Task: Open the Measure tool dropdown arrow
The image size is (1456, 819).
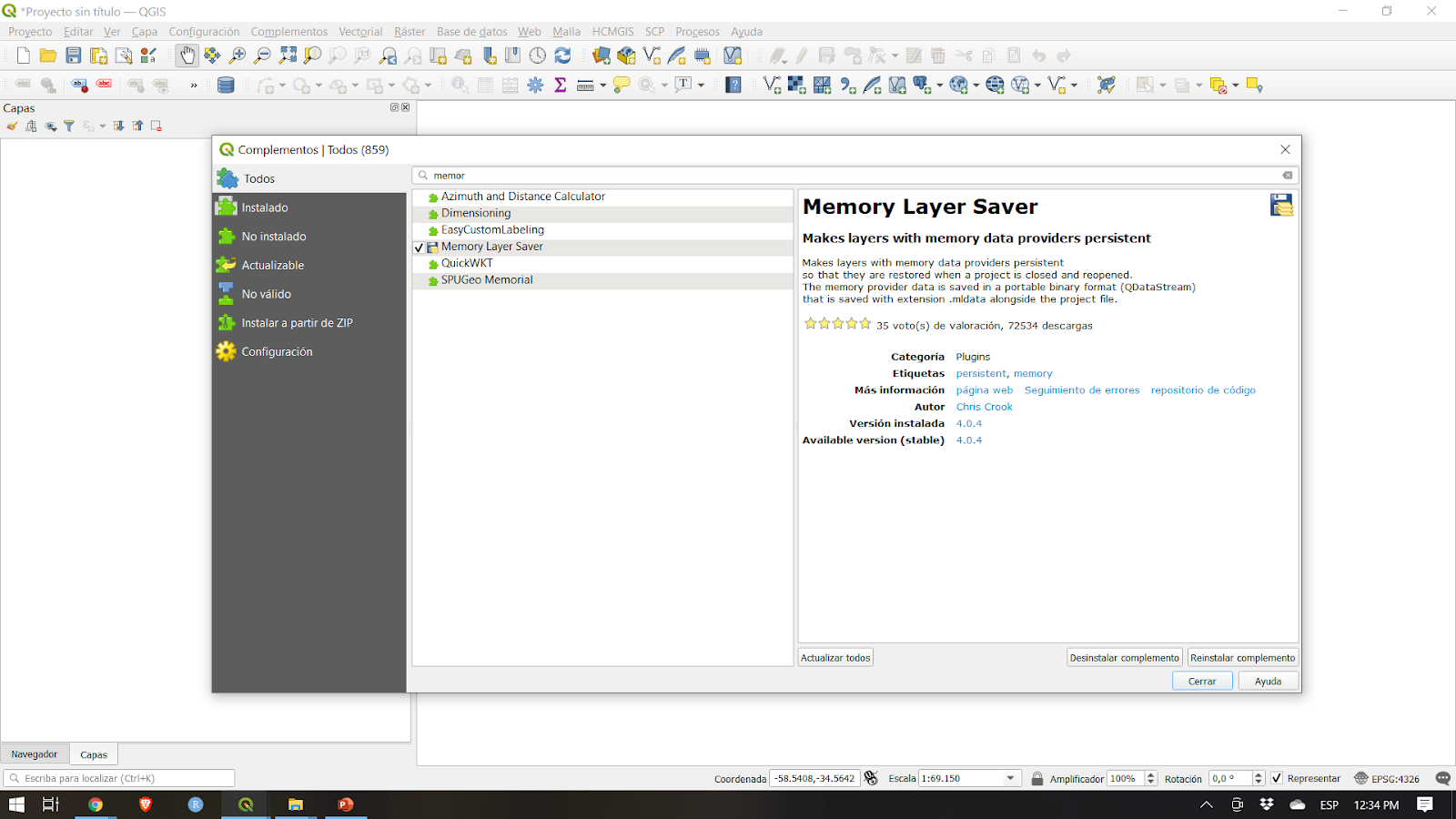Action: pos(602,86)
